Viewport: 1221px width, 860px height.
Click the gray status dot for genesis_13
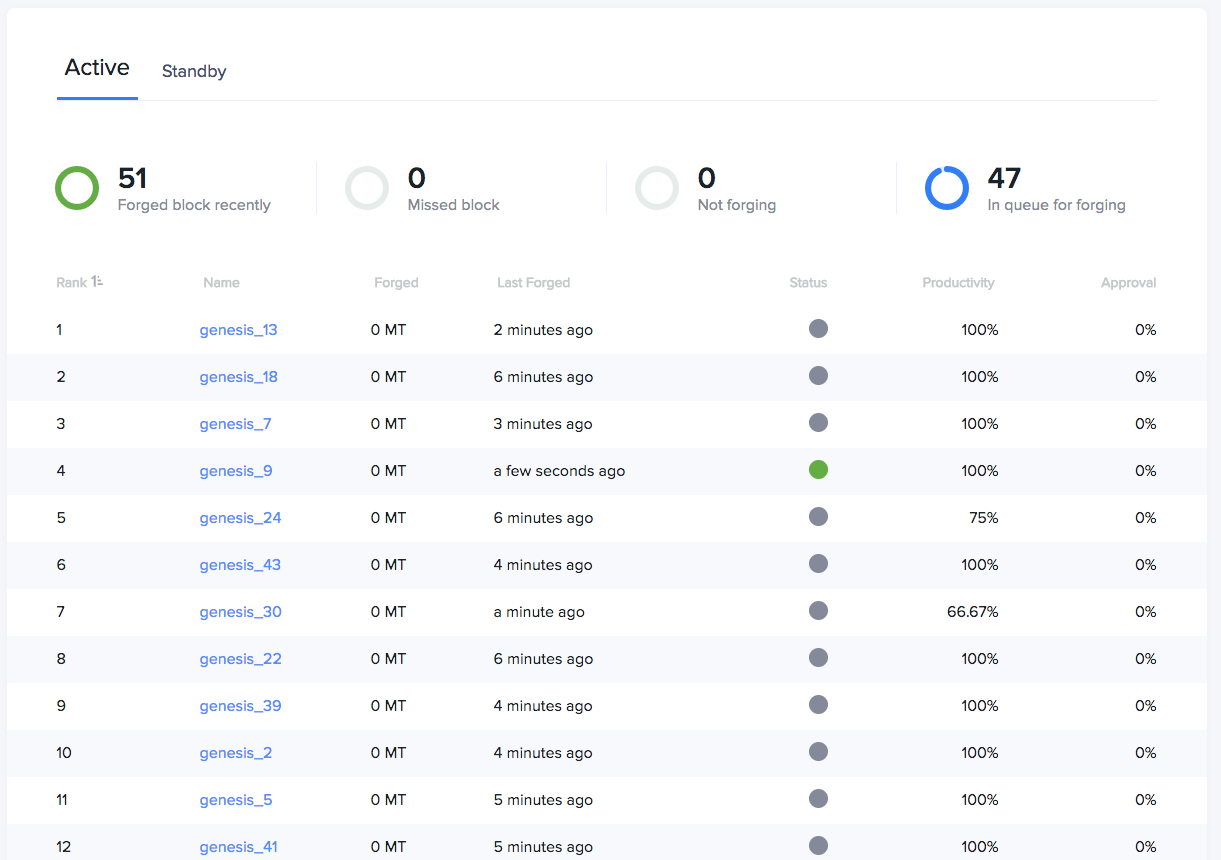818,329
